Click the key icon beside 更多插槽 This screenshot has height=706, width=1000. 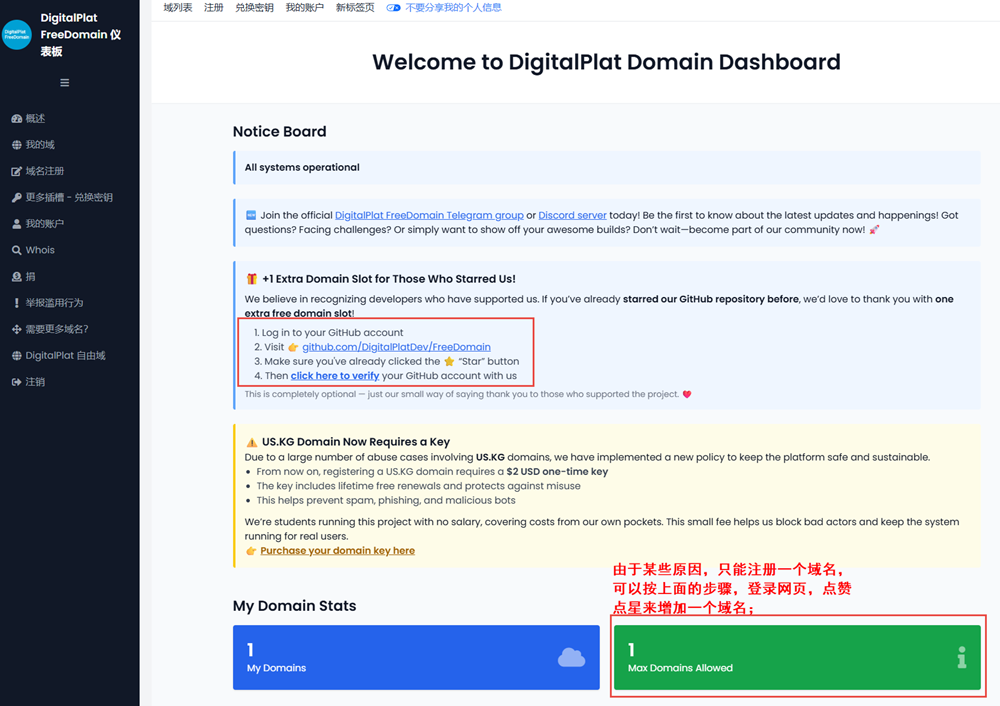tap(17, 197)
